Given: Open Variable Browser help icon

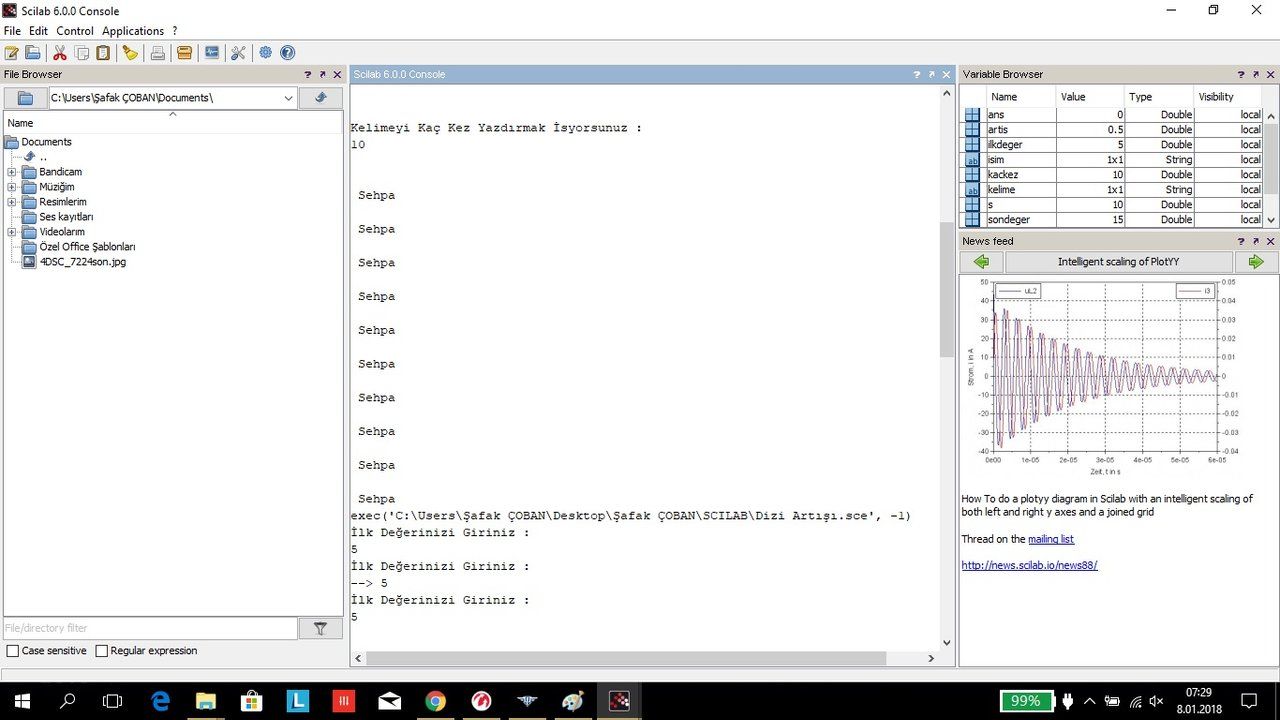Looking at the screenshot, I should 1241,75.
